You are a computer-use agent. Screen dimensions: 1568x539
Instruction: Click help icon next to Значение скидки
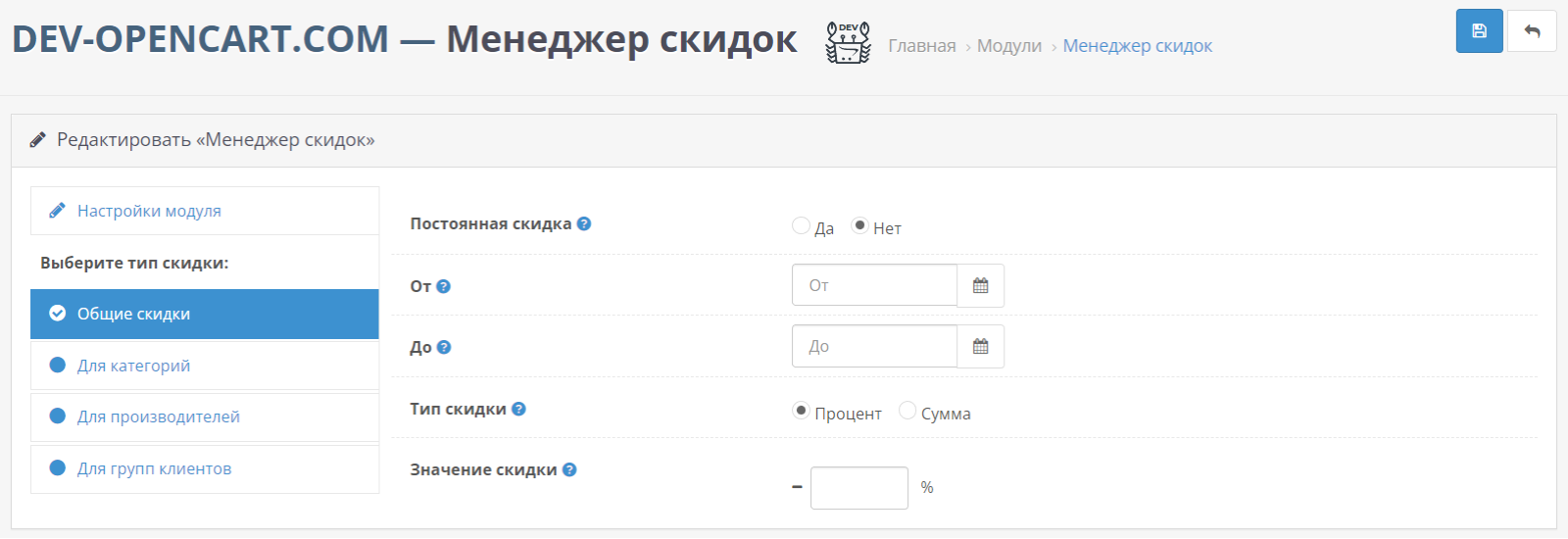click(569, 469)
